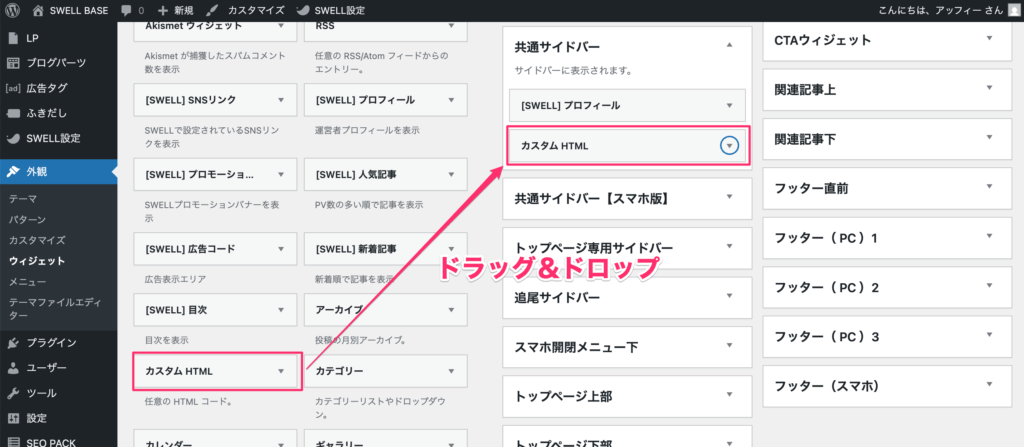This screenshot has height=447, width=1024.
Task: Expand 関連記事上 area
Action: (989, 88)
